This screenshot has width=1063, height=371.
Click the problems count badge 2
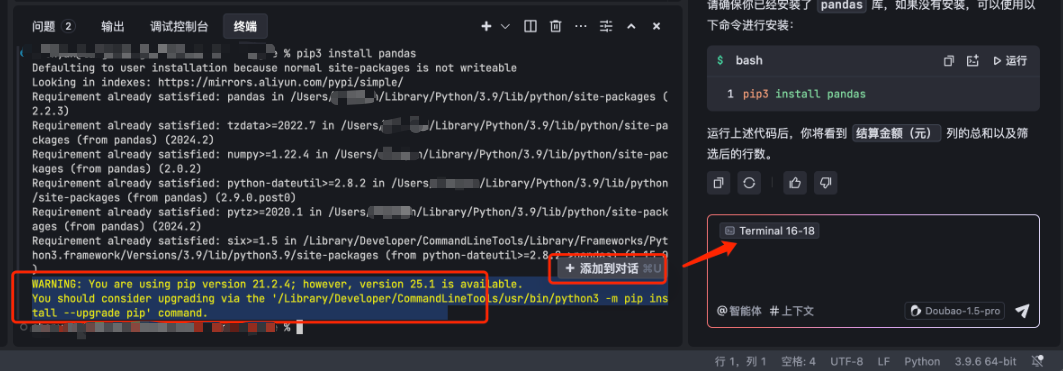click(x=68, y=26)
